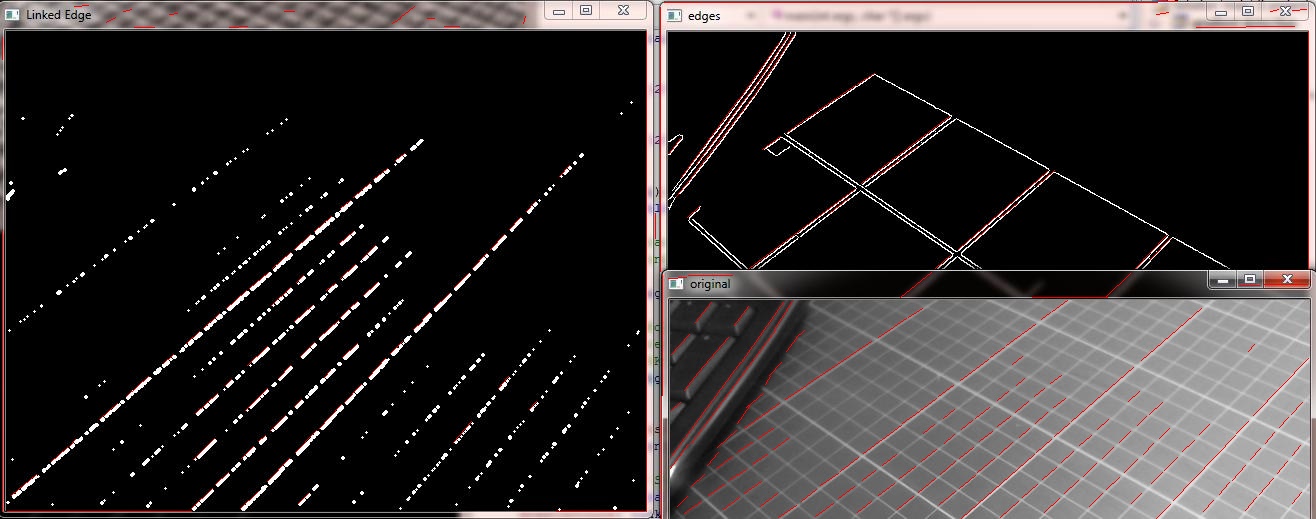This screenshot has height=519, width=1316.
Task: Click the original window title text
Action: coord(710,284)
